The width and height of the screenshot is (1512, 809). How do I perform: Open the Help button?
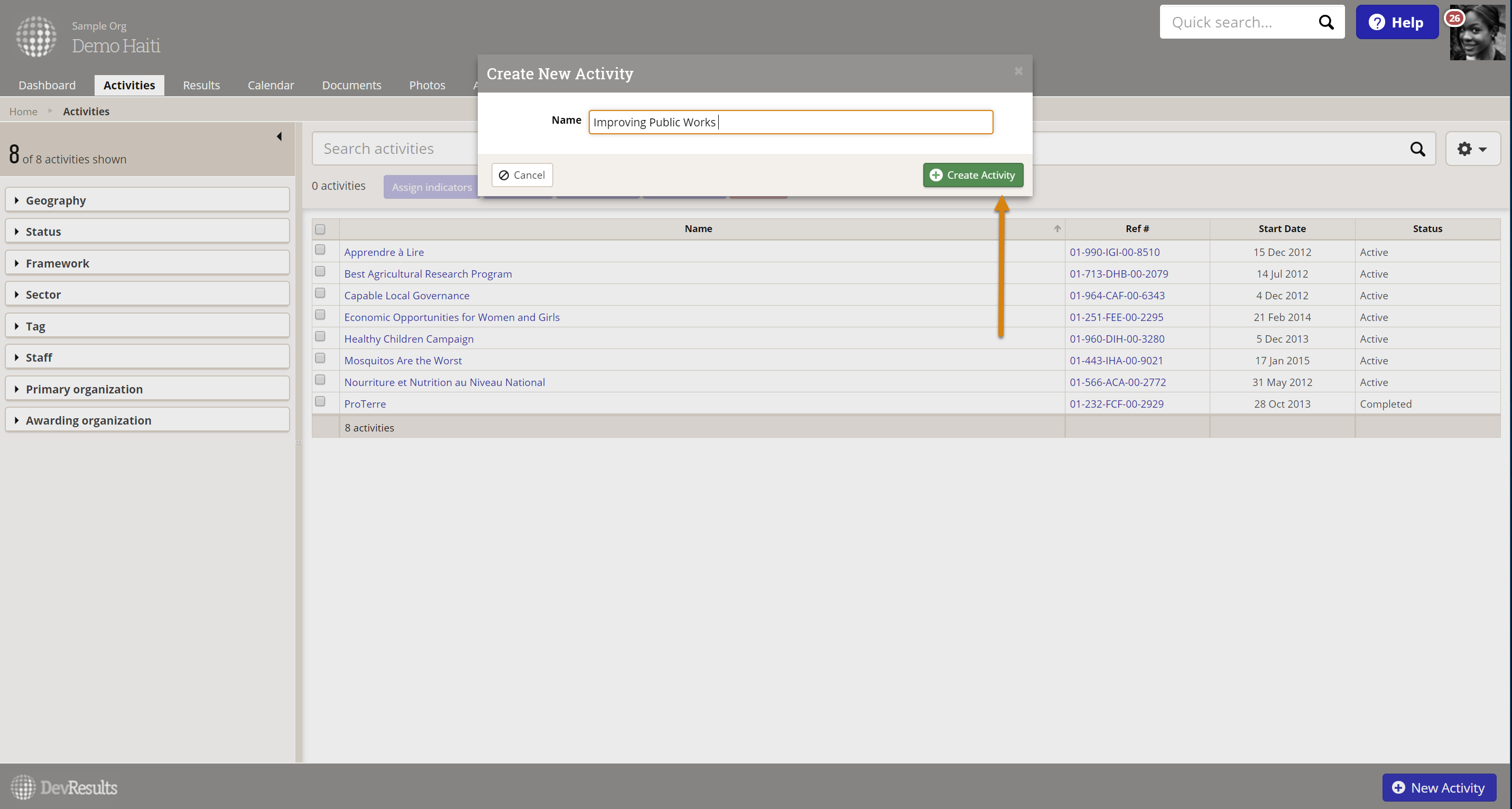1396,22
